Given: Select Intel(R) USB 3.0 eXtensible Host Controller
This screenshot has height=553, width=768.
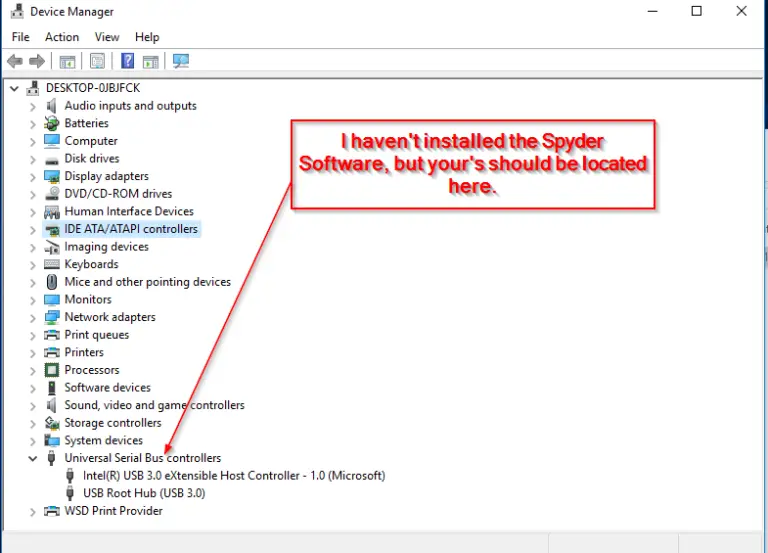Looking at the screenshot, I should (234, 476).
